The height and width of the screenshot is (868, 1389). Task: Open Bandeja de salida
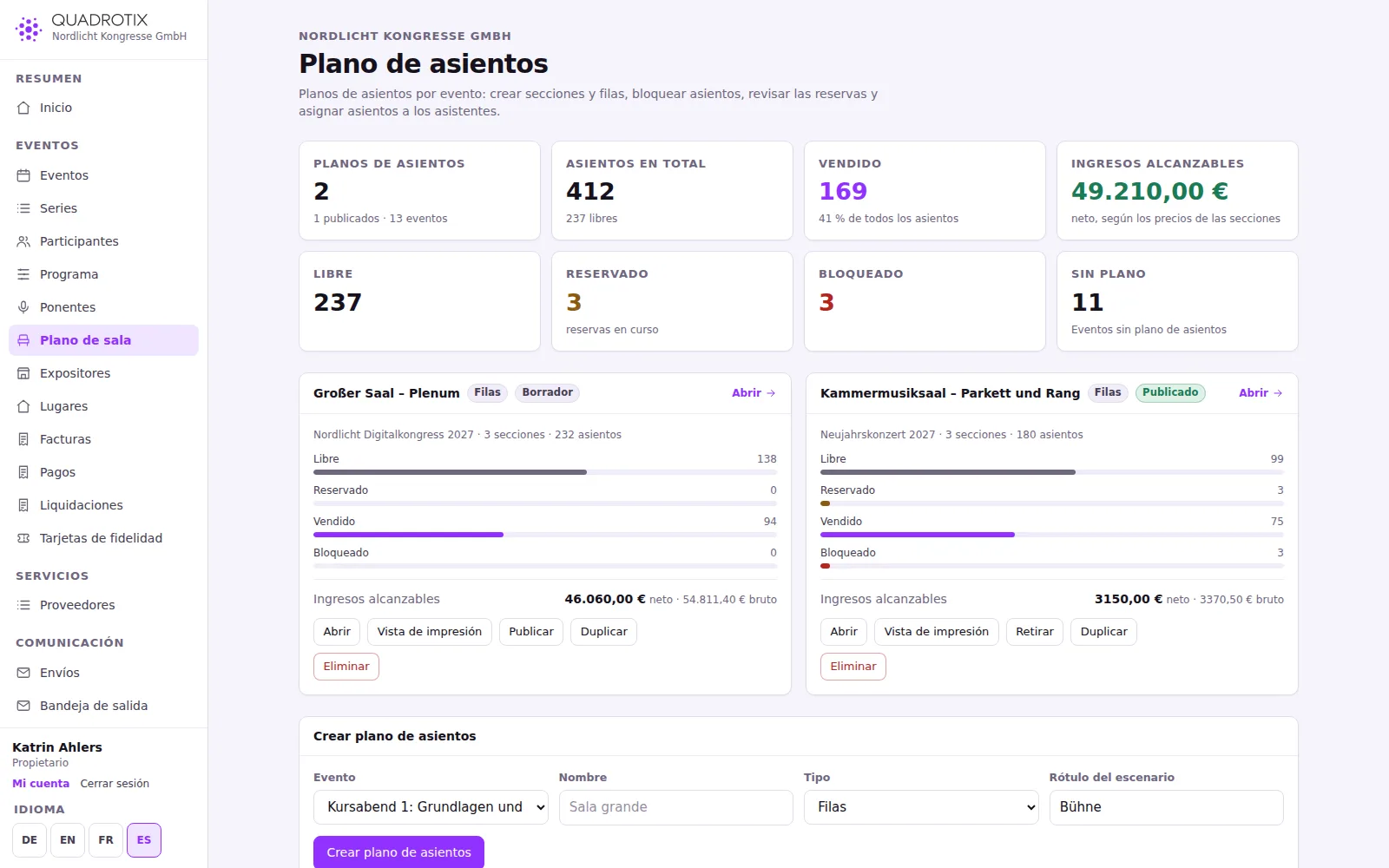click(x=103, y=706)
